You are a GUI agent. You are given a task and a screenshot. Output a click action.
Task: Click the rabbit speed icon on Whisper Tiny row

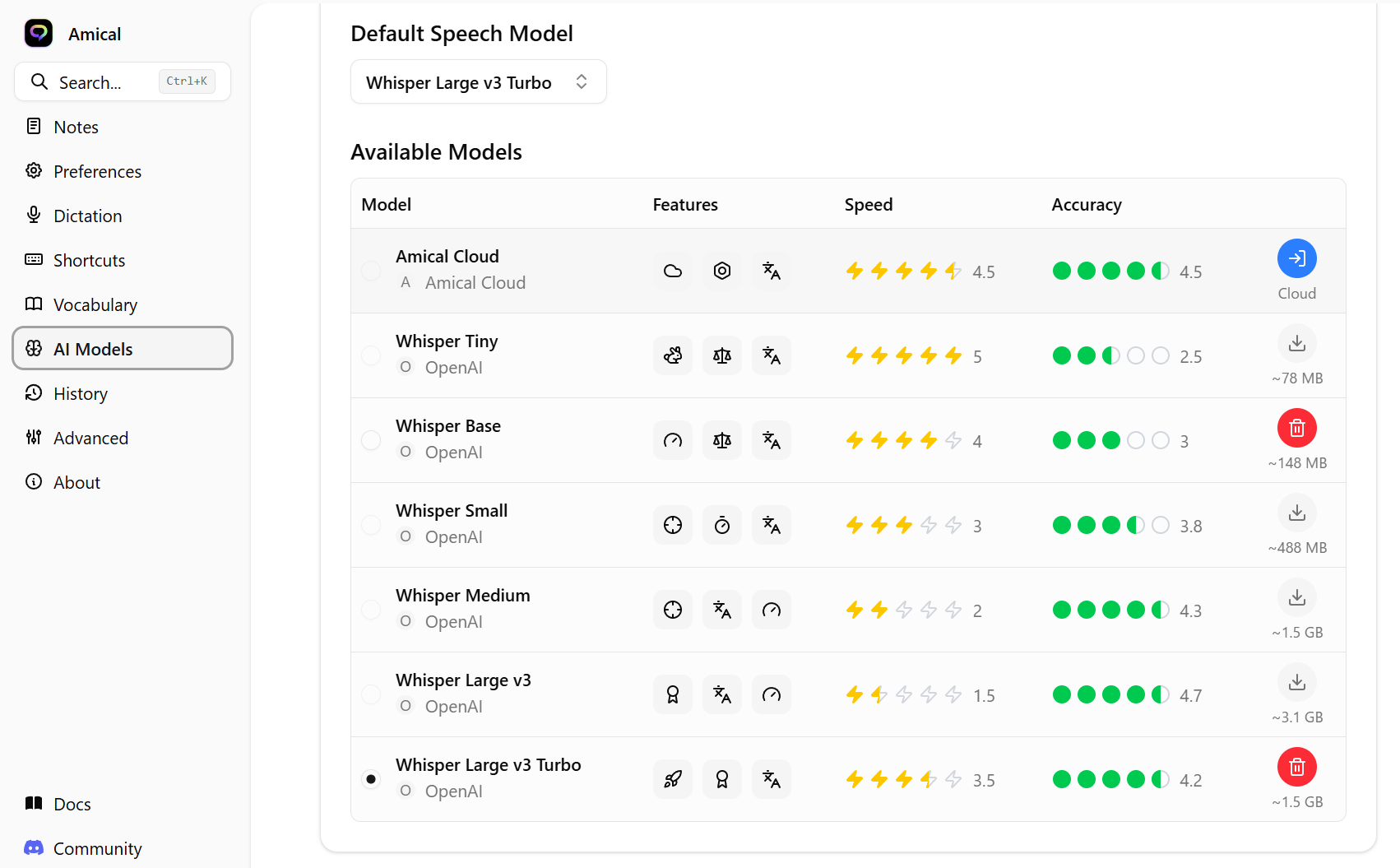point(673,355)
